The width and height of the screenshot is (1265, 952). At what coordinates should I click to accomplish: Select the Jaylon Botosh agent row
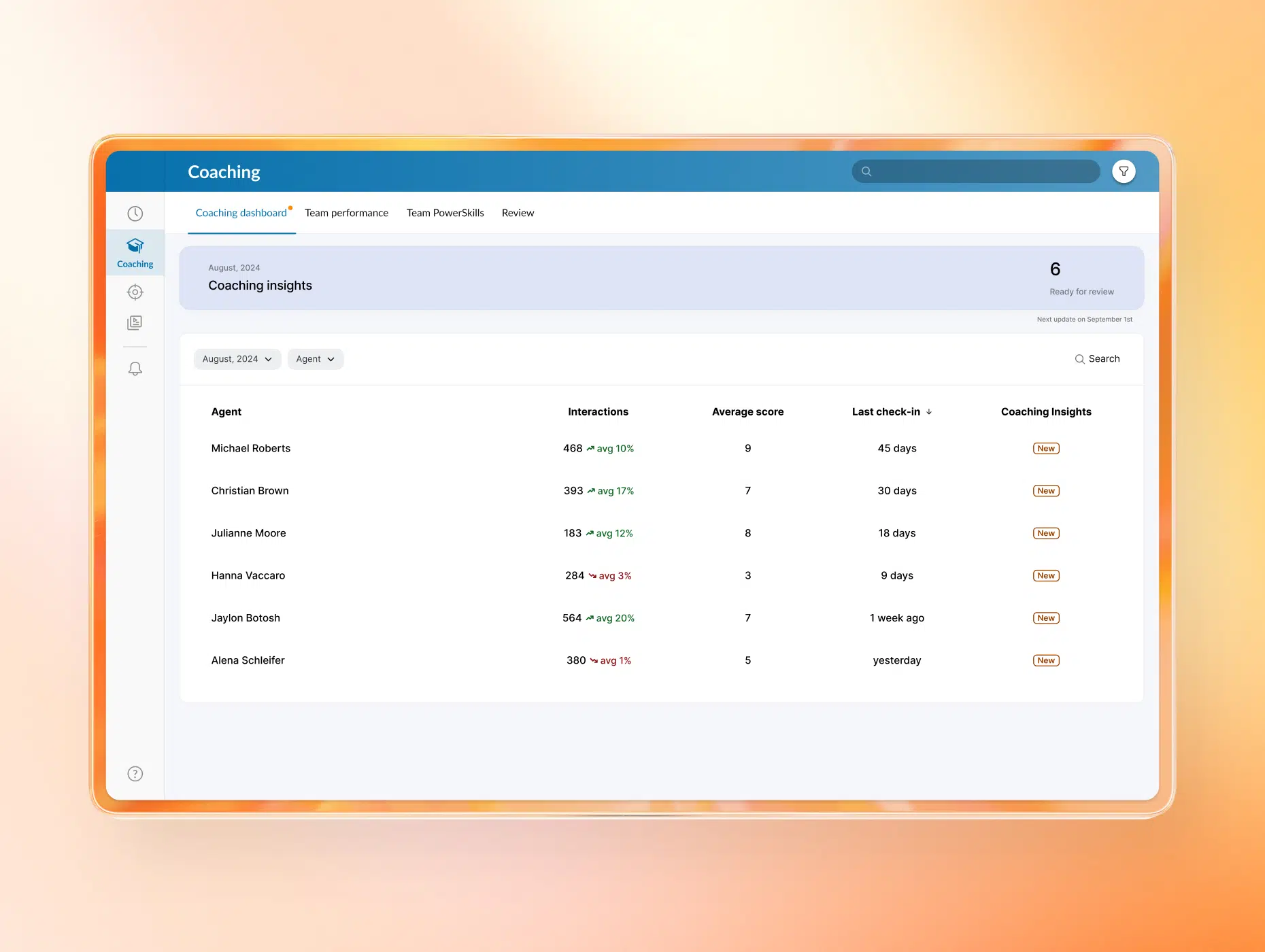click(x=246, y=618)
